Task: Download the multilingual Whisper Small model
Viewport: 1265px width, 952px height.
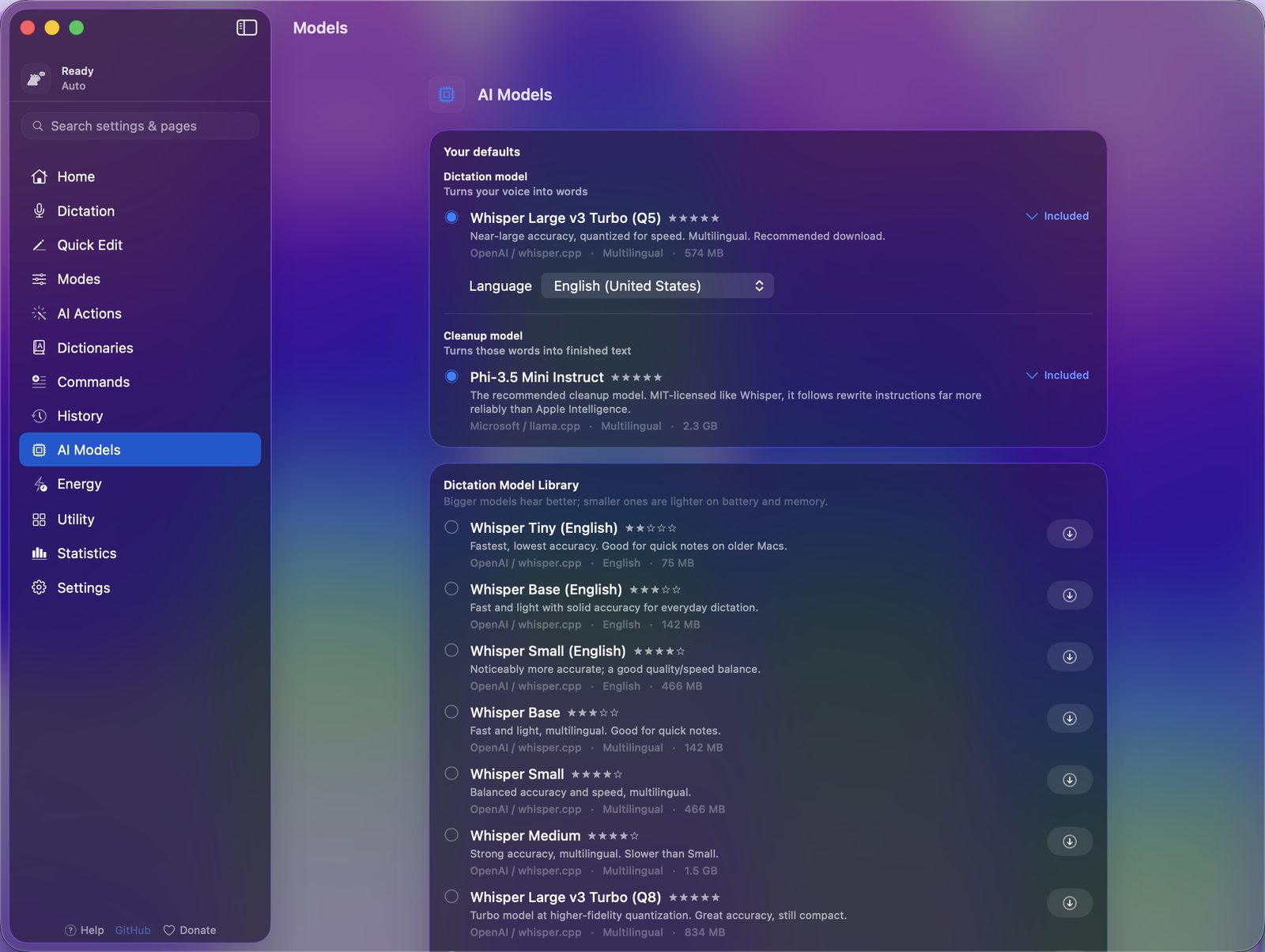Action: [x=1070, y=780]
